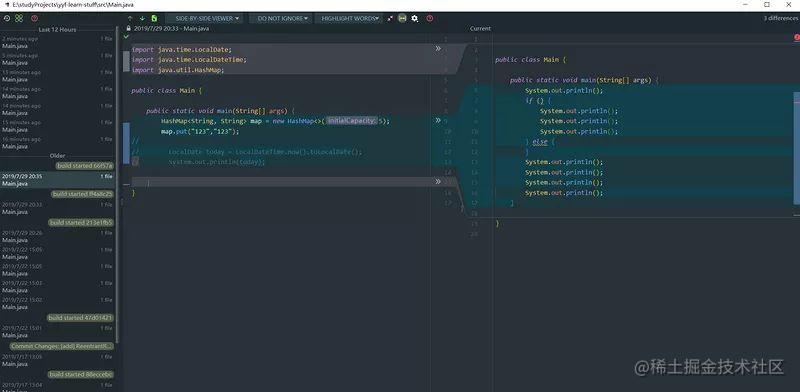800x392 pixels.
Task: Click the green jump-to-source file icon
Action: (154, 18)
